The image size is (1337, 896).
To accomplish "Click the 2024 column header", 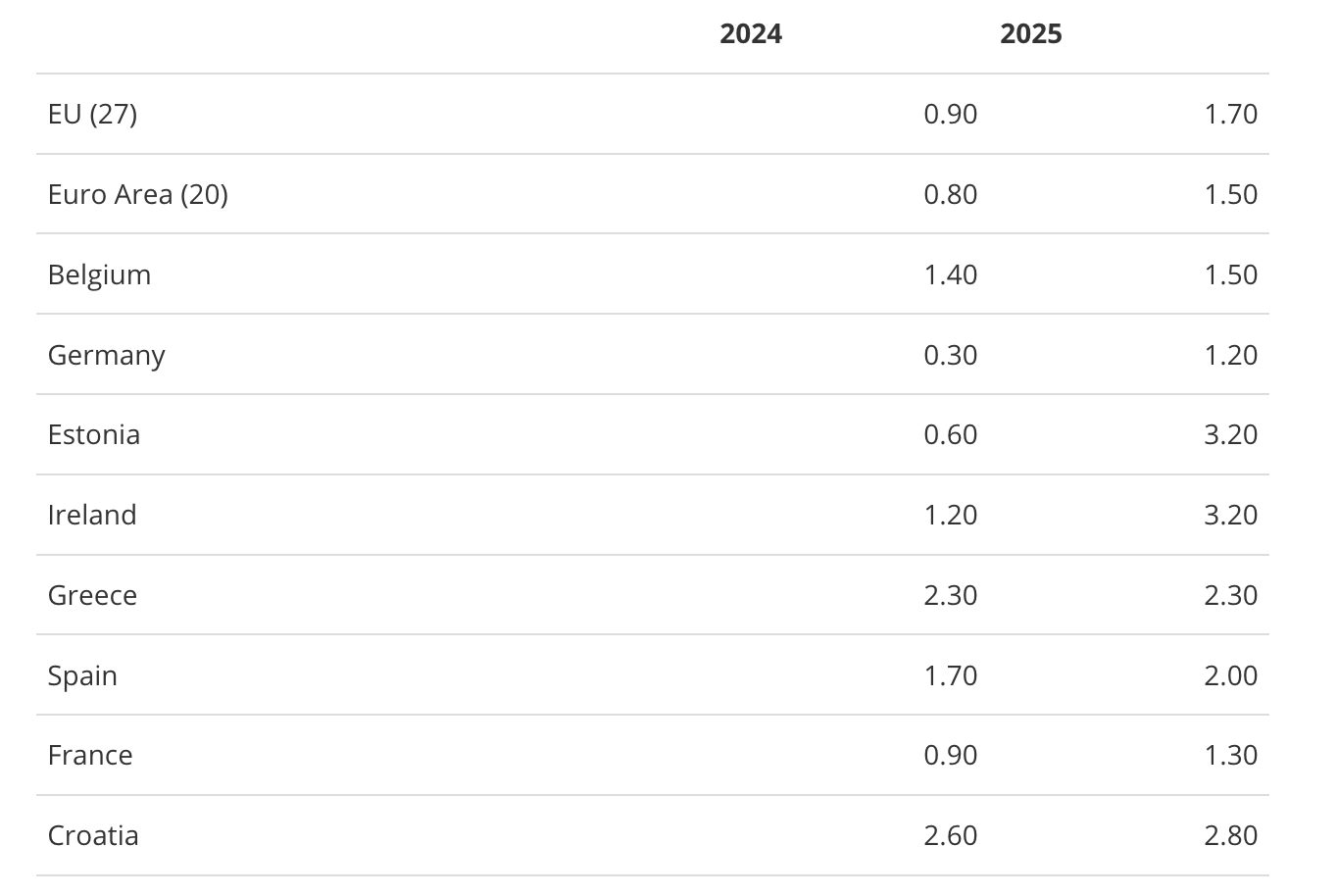I will (x=751, y=33).
